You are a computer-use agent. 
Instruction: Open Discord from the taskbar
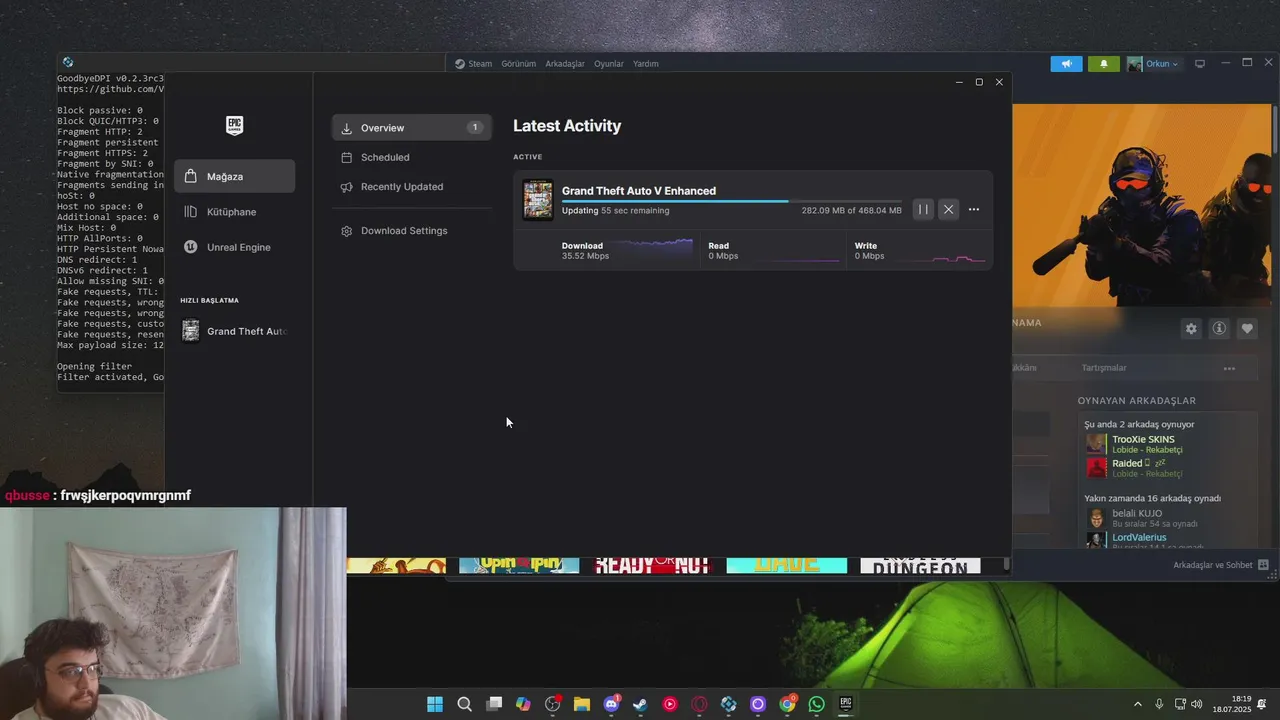[611, 704]
